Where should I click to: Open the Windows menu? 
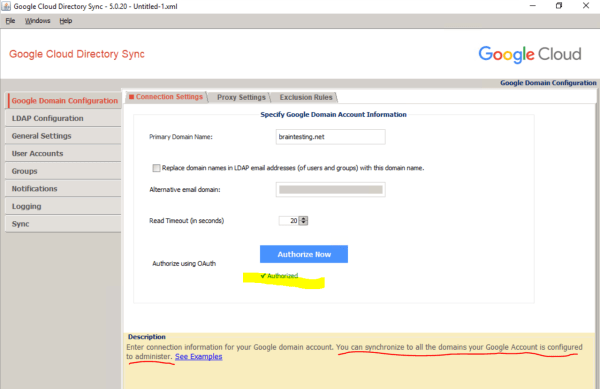pyautogui.click(x=38, y=21)
